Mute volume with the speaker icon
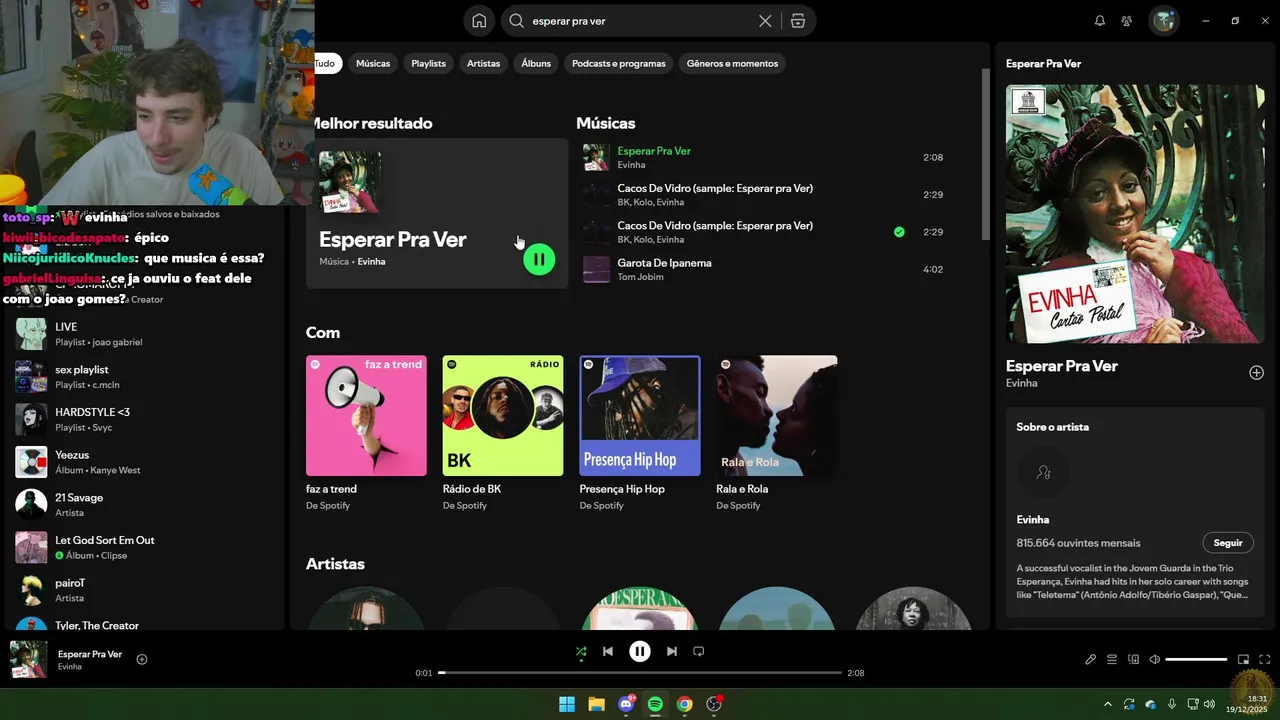The width and height of the screenshot is (1280, 720). pyautogui.click(x=1154, y=659)
